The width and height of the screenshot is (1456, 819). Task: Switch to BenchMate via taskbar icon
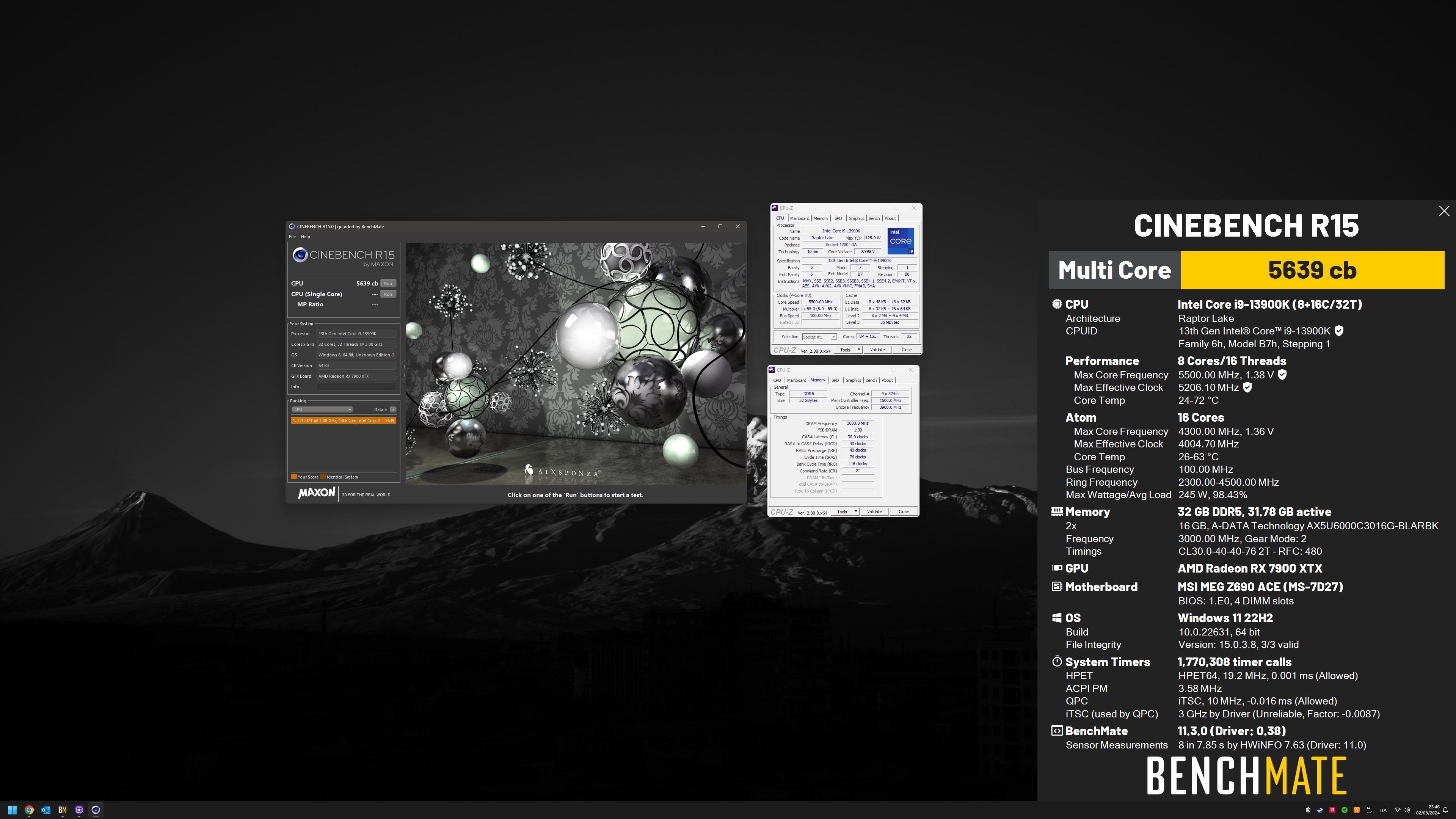tap(62, 810)
